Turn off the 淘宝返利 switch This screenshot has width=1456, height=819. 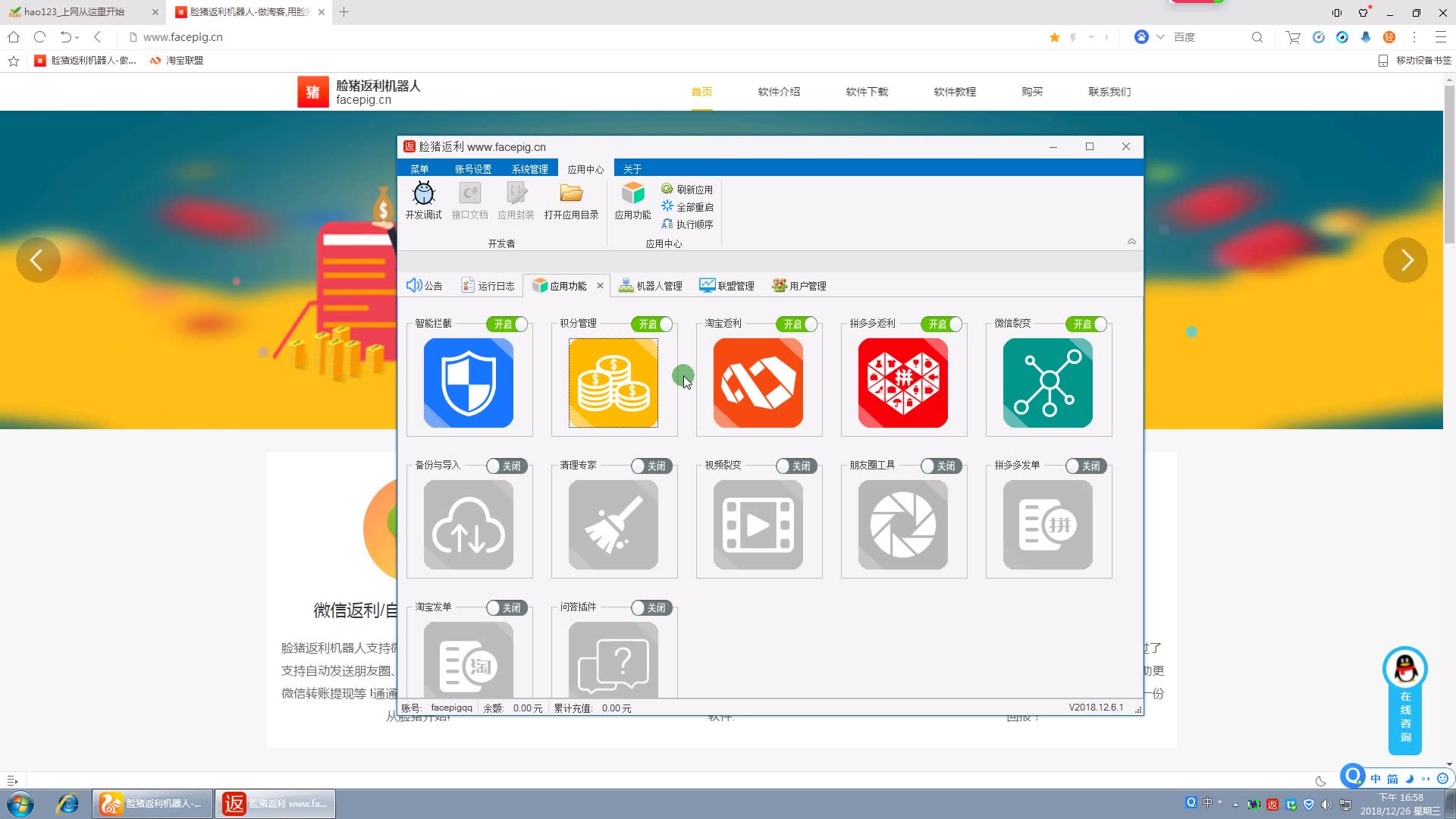797,324
